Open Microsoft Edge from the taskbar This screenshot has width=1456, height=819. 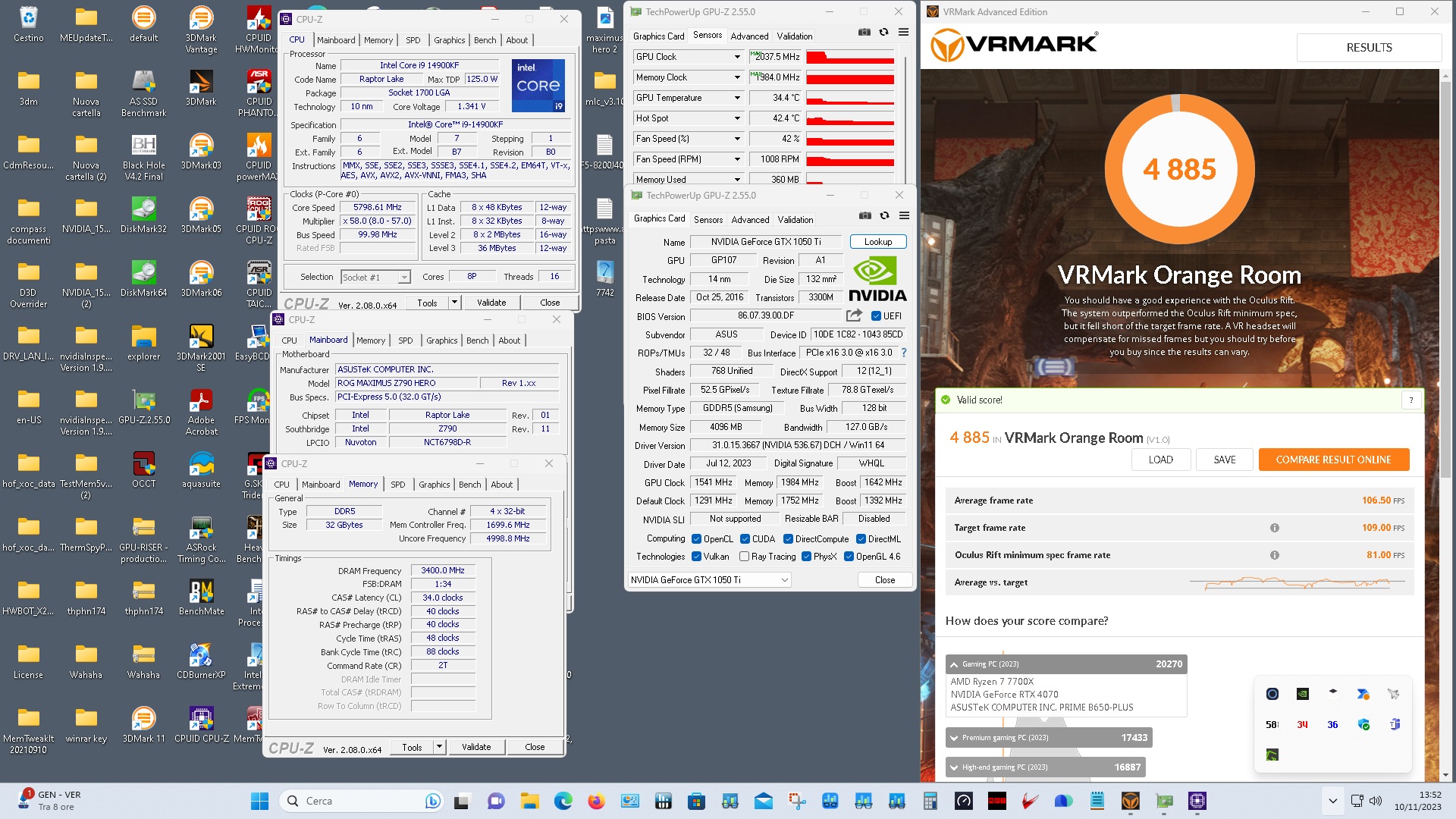[x=563, y=801]
